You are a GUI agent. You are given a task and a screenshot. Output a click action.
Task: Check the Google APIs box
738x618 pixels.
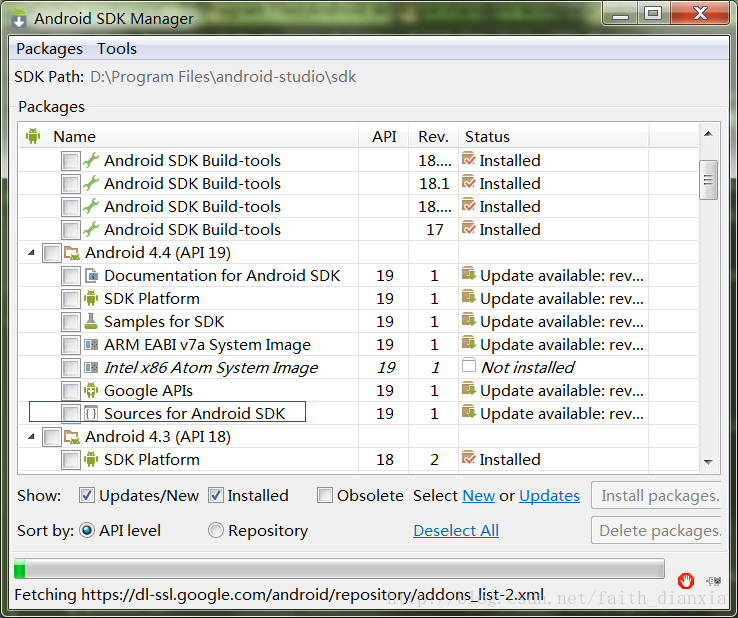click(71, 391)
